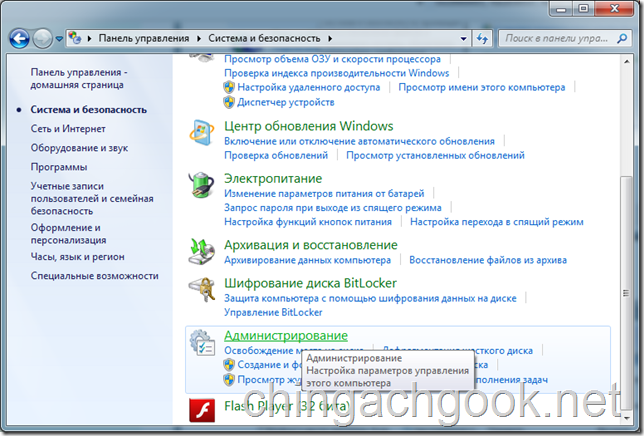Click the vertical scrollbar thumb

(626, 293)
